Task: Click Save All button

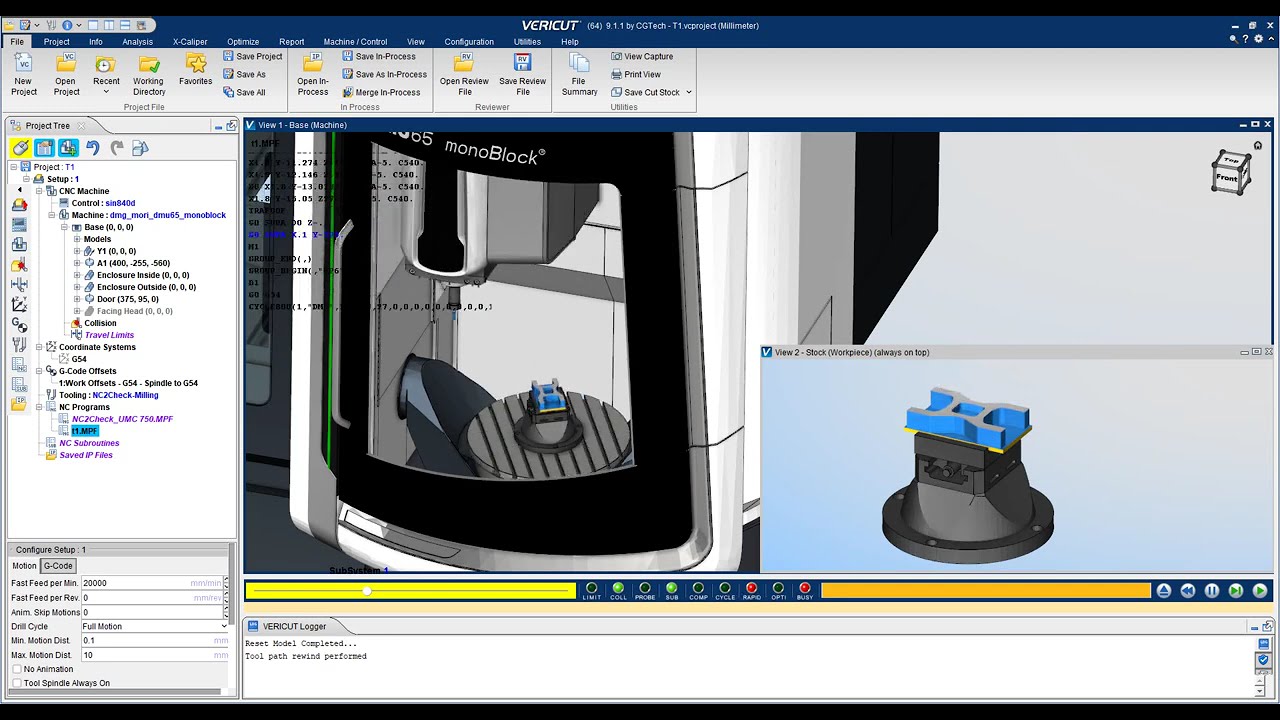Action: point(244,92)
